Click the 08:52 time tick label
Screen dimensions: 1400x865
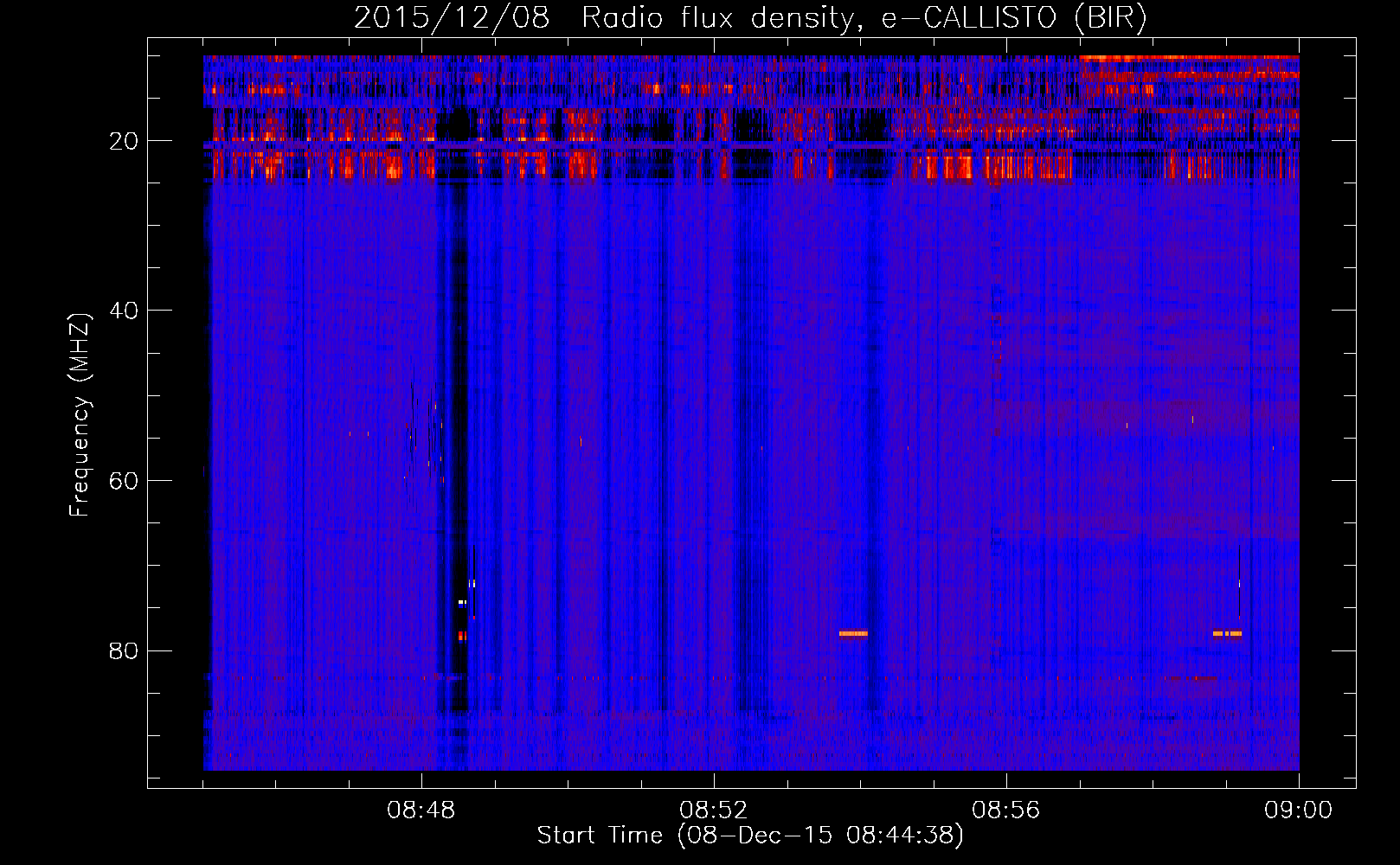pyautogui.click(x=714, y=811)
